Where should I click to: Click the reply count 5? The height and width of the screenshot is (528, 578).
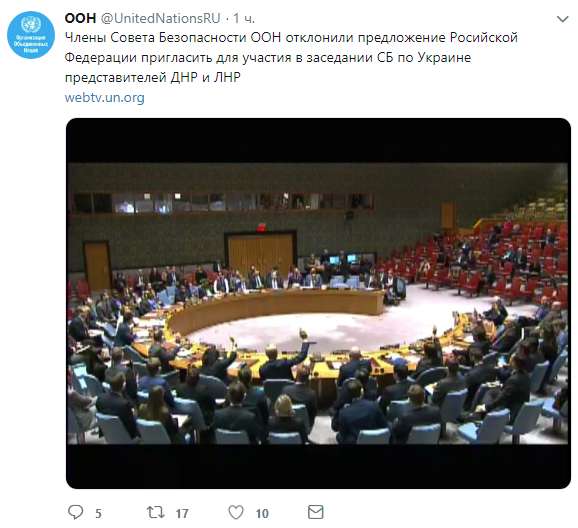point(98,513)
